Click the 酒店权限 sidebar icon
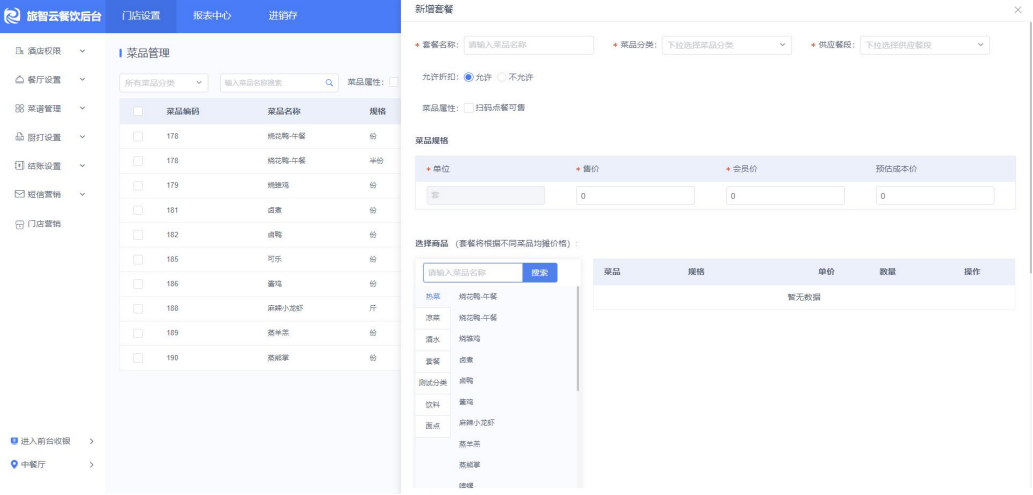Image resolution: width=1033 pixels, height=495 pixels. coord(20,51)
